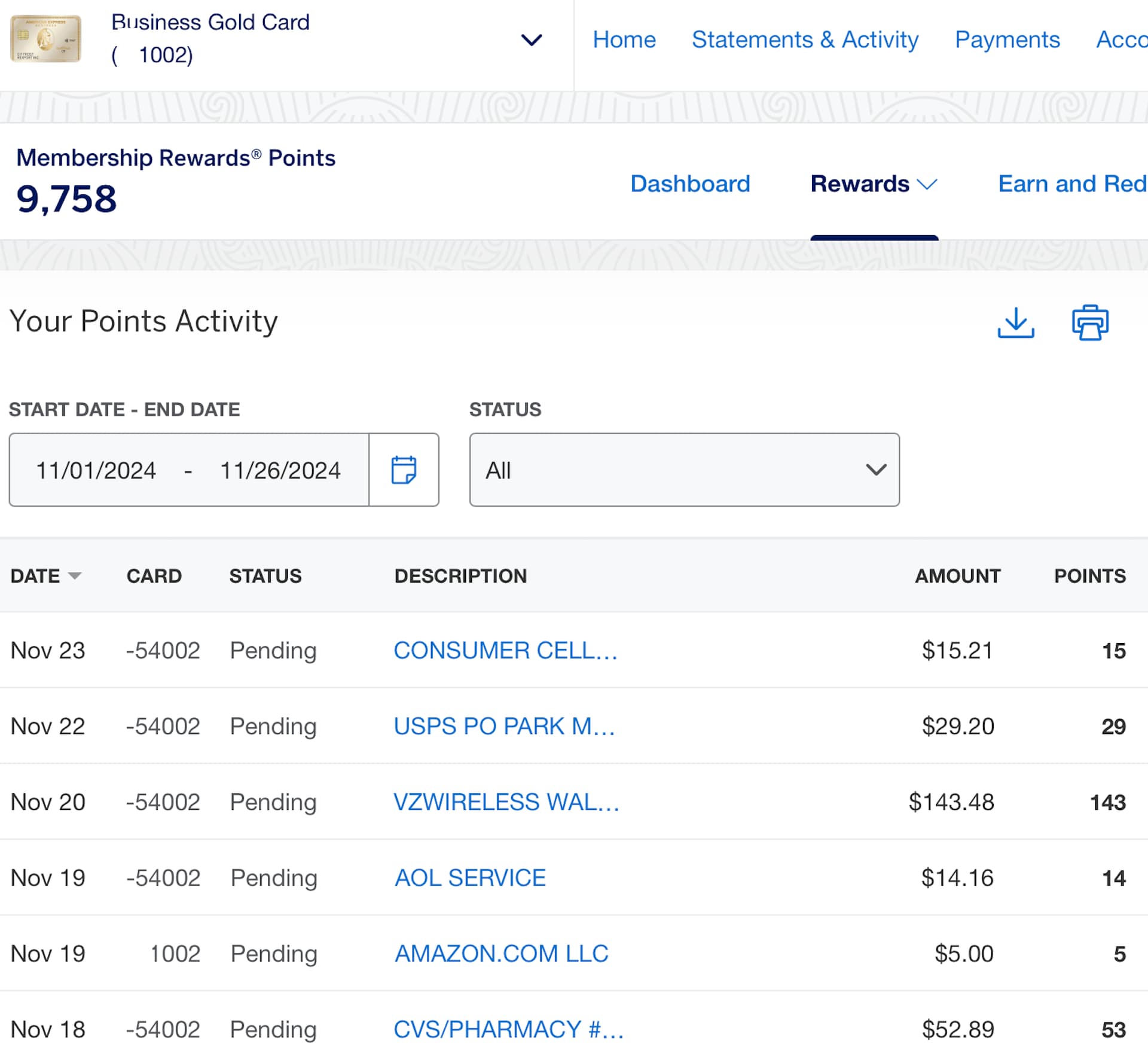
Task: Print the points activity page
Action: point(1089,323)
